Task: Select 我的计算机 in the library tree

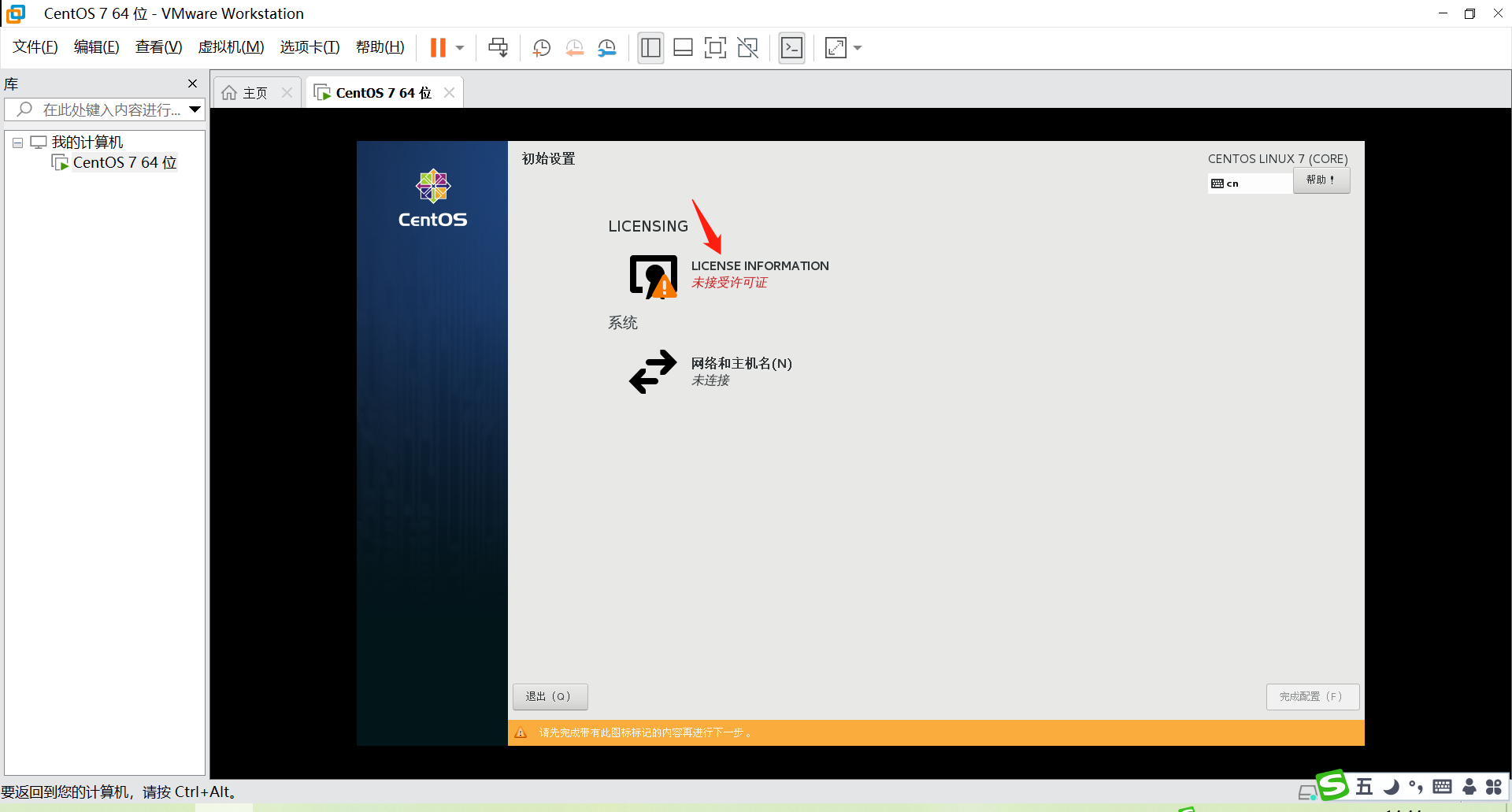Action: pyautogui.click(x=87, y=143)
